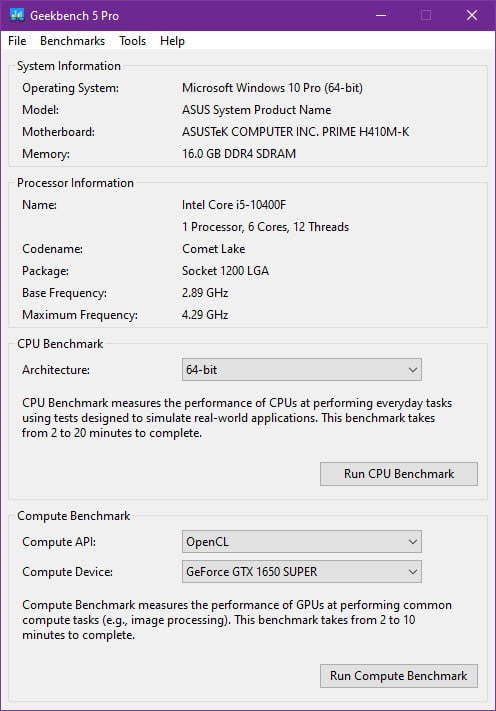Click the codename value 'Comet Lake'
496x711 pixels.
point(214,248)
